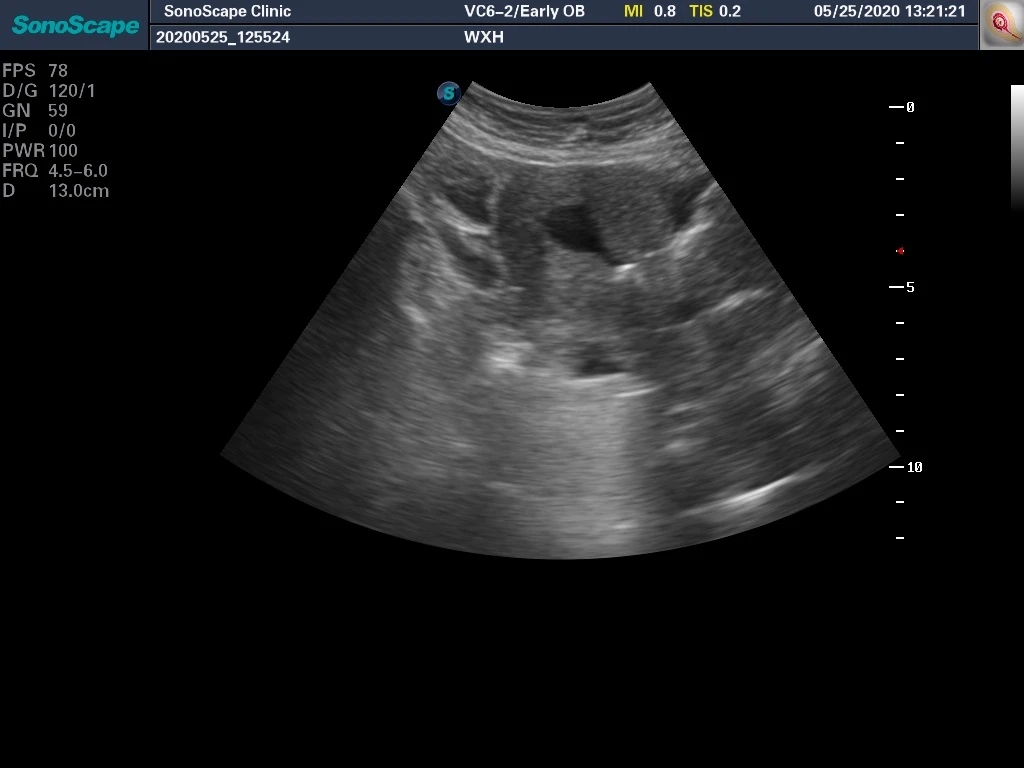Click the SonoScape logo
Viewport: 1024px width, 768px height.
pyautogui.click(x=75, y=25)
